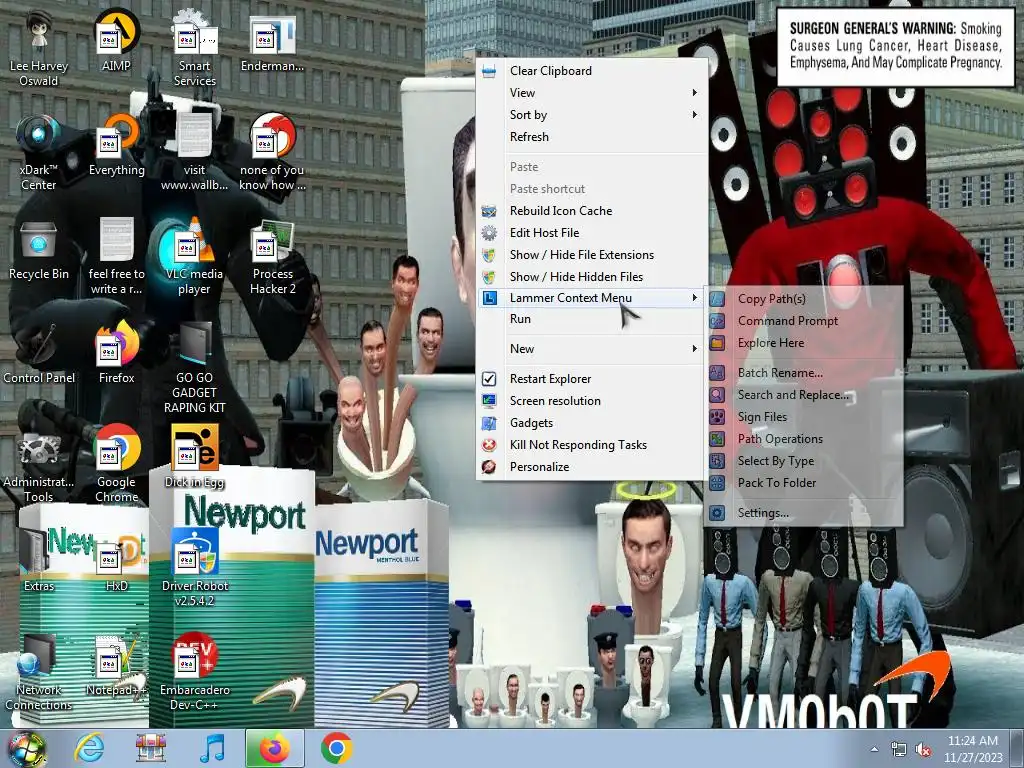Show hidden system tray icons arrow
This screenshot has width=1024, height=768.
coord(874,749)
